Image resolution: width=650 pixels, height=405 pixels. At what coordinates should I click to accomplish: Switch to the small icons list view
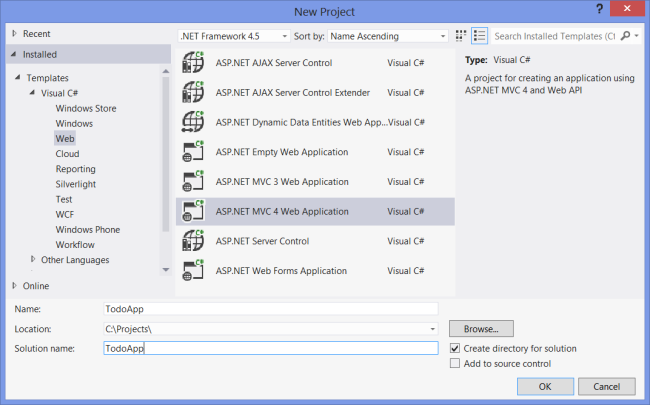coord(480,36)
